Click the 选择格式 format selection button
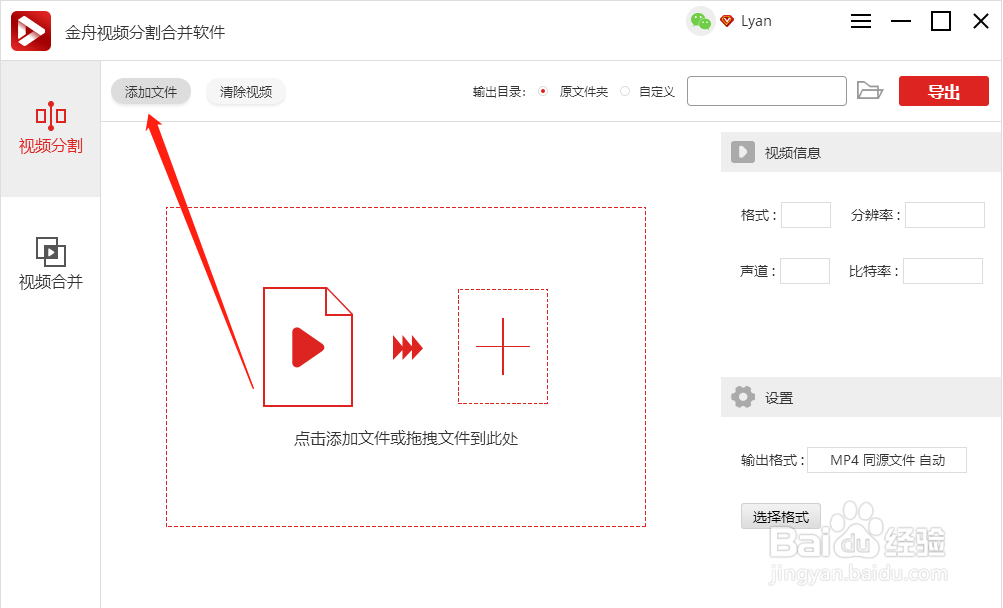The image size is (1003, 608). point(780,516)
